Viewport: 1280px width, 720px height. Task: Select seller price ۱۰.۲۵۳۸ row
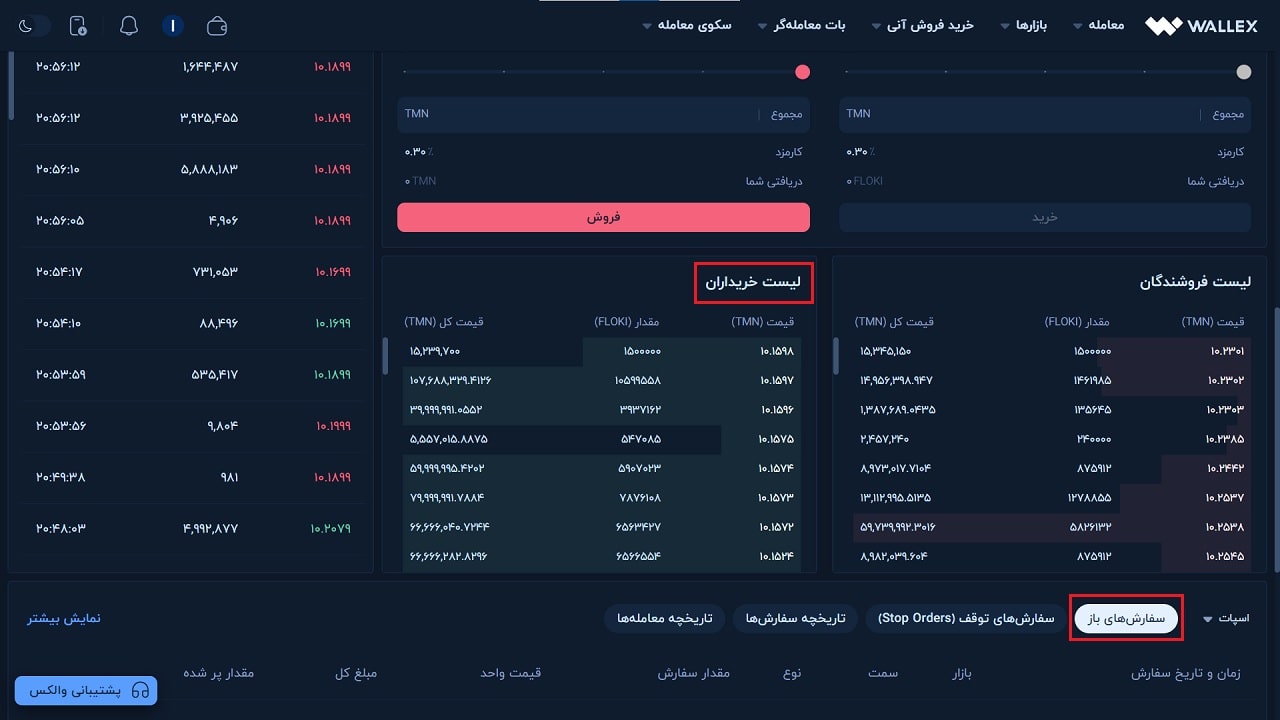(x=1050, y=527)
